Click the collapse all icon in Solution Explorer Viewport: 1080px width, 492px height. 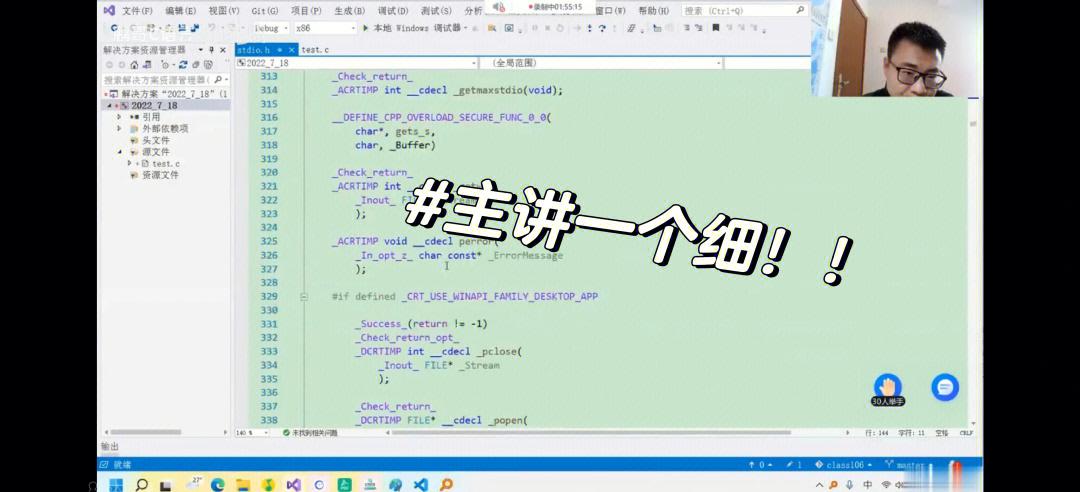(196, 64)
